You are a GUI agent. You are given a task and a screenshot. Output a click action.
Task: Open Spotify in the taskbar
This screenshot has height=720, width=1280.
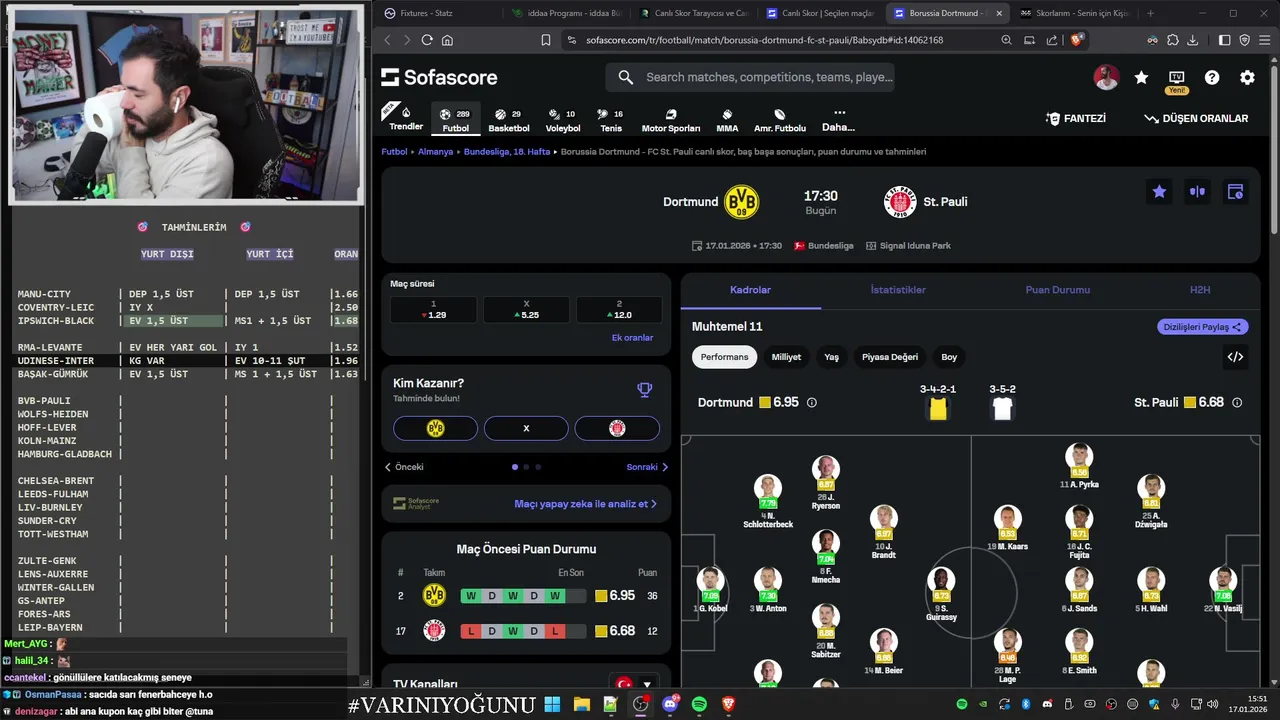[699, 704]
